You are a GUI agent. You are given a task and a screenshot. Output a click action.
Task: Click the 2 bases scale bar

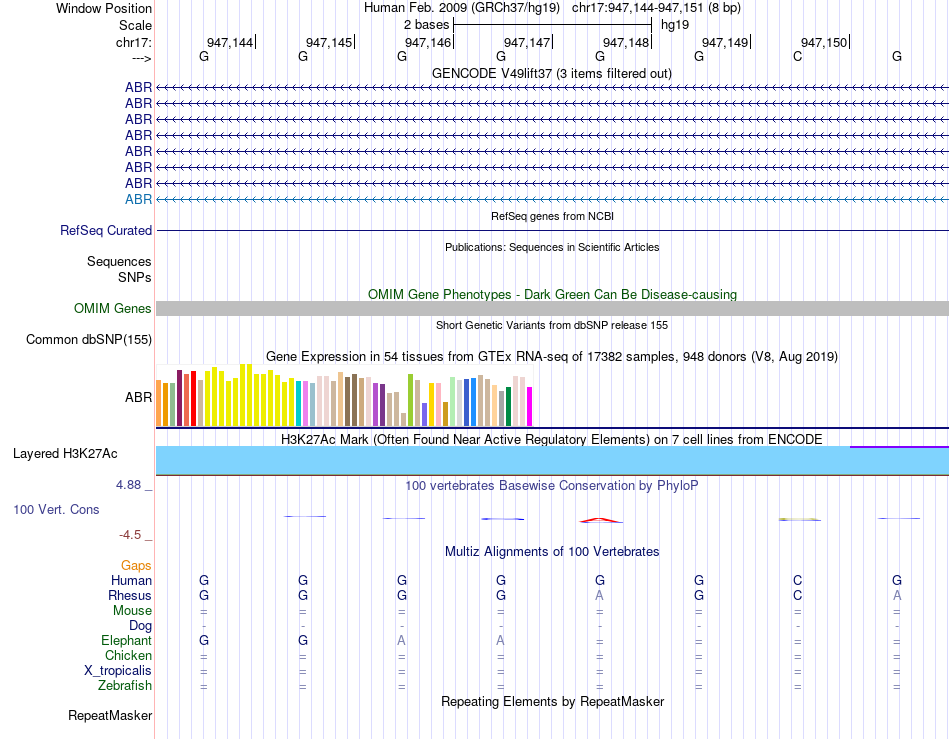point(553,25)
